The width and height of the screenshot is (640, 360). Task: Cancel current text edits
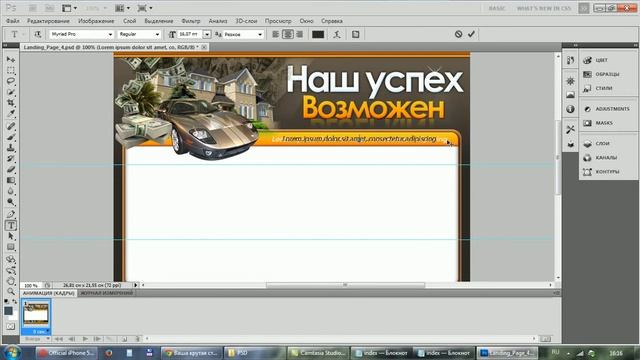[x=458, y=34]
